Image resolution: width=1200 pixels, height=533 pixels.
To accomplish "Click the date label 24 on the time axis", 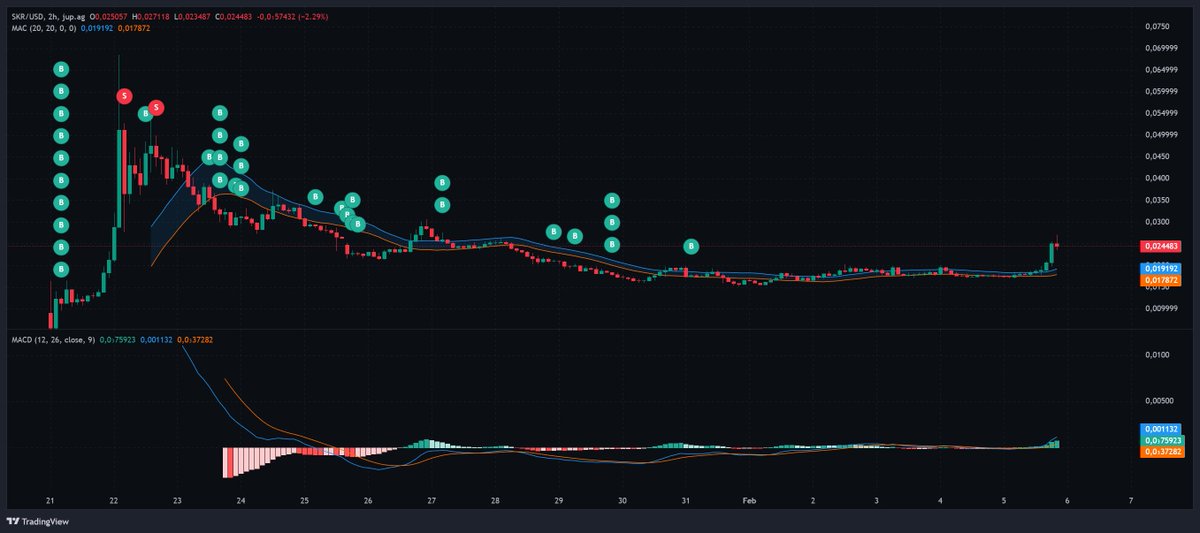I will (241, 499).
